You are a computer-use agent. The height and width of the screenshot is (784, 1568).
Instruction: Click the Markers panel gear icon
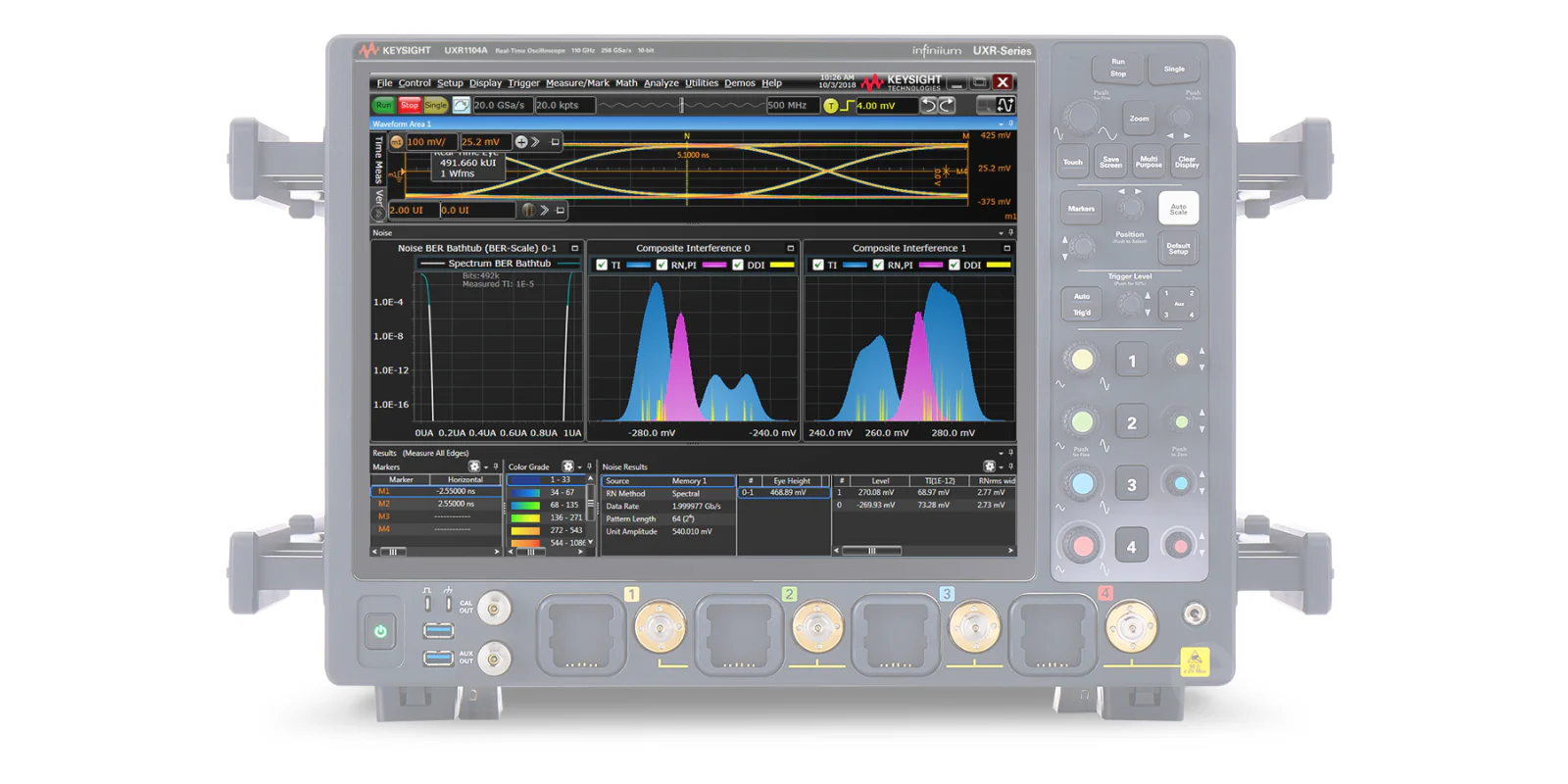(474, 466)
